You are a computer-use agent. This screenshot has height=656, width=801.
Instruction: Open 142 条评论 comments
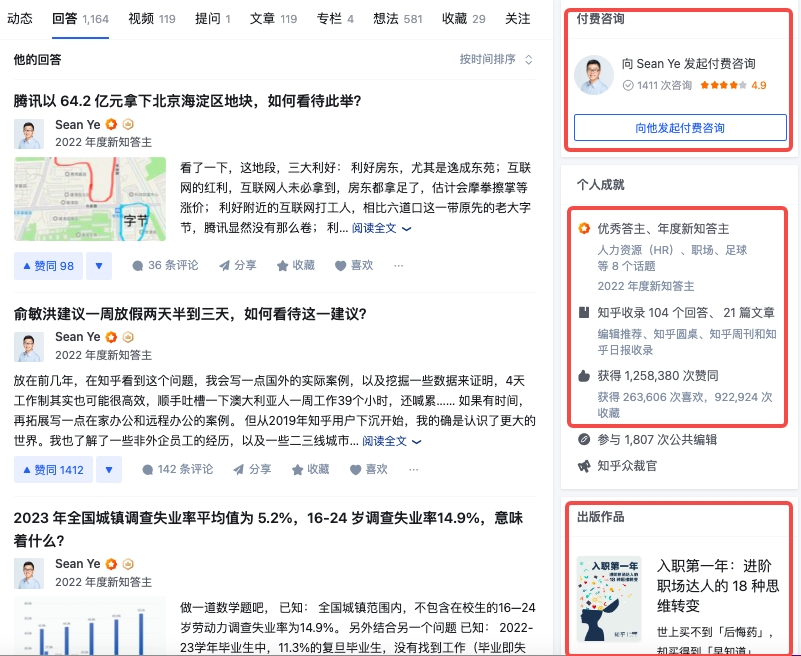click(177, 469)
